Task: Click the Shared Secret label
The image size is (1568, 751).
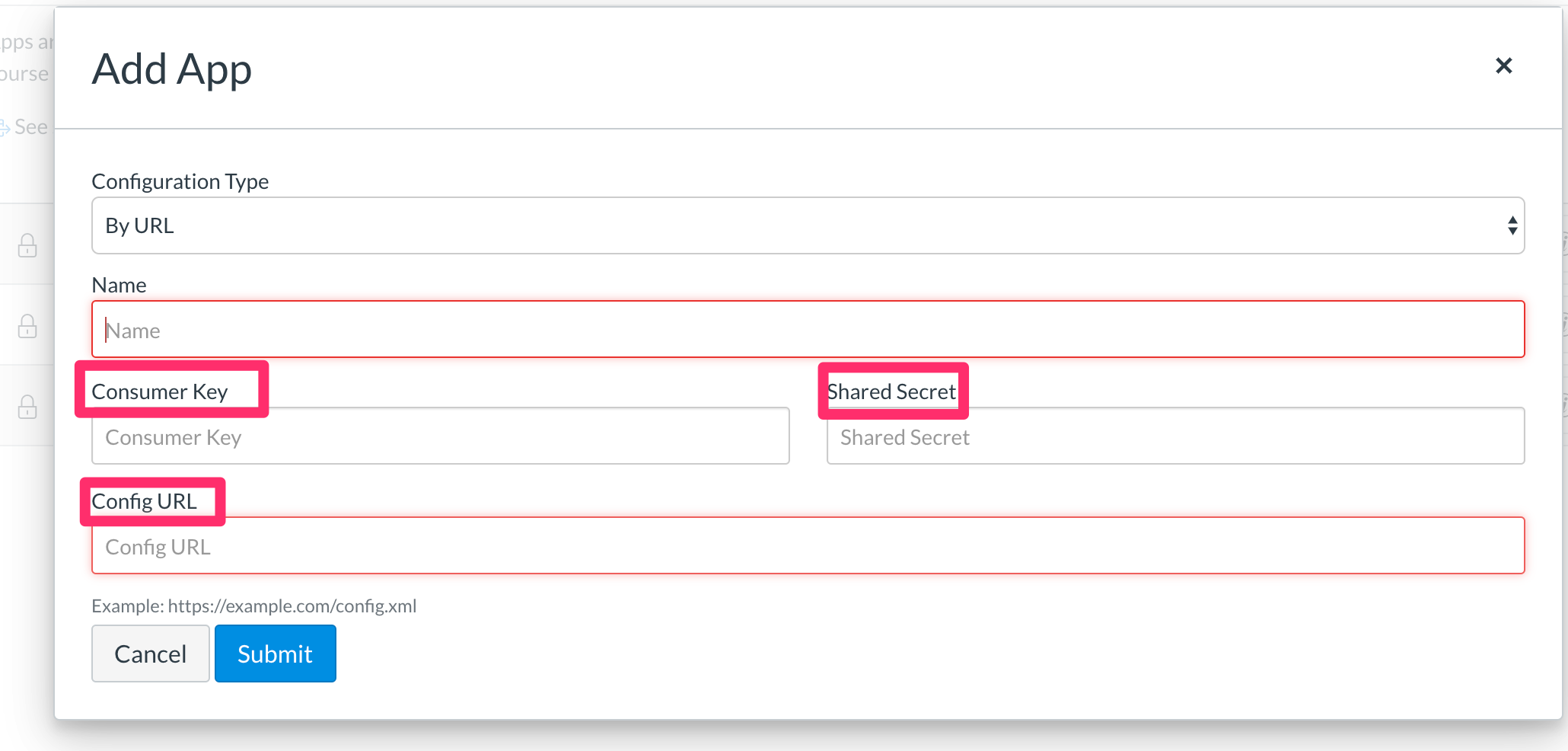Action: (x=891, y=391)
